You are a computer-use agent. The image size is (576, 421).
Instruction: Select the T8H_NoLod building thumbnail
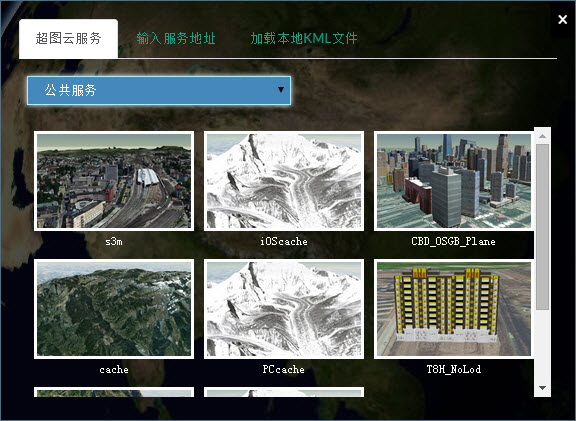coord(454,309)
